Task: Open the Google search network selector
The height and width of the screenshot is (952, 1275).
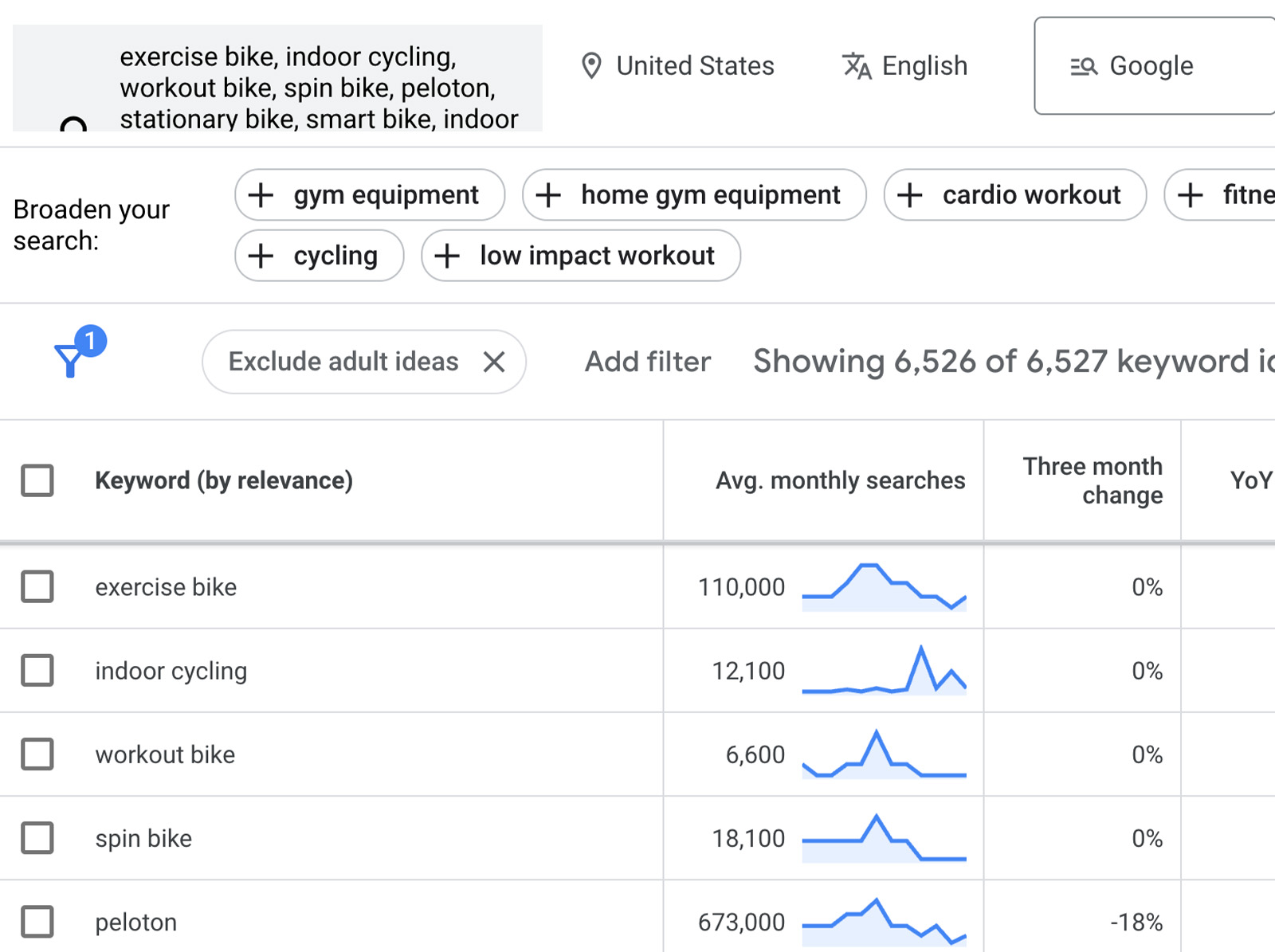Action: pyautogui.click(x=1155, y=66)
